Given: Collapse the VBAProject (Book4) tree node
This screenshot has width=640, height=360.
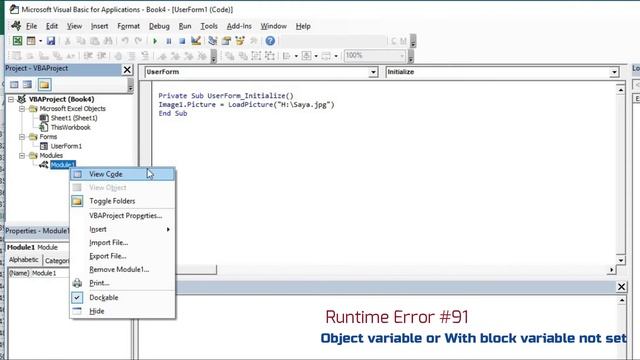Looking at the screenshot, I should (11, 99).
